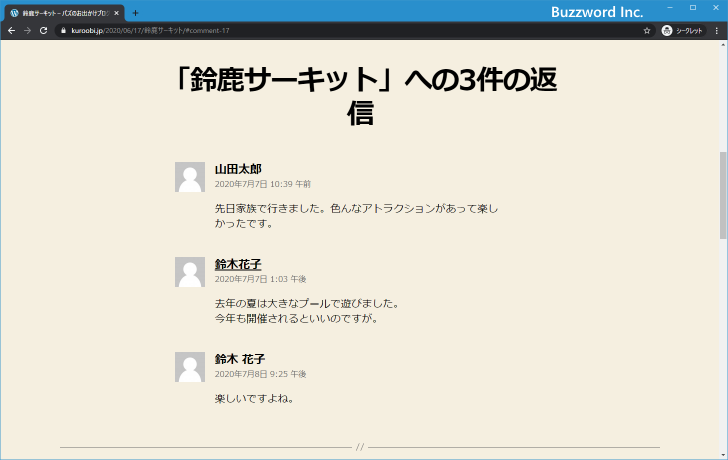Click the vertical scrollbar thumb

[x=723, y=195]
